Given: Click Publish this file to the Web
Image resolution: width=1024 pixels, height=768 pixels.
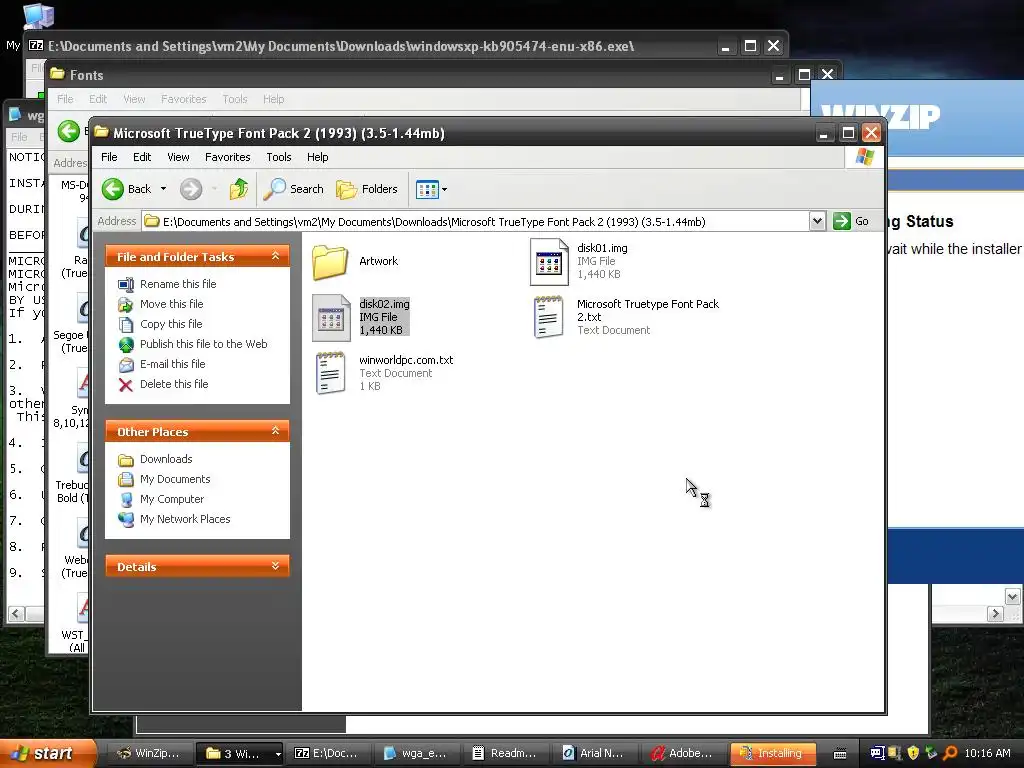Looking at the screenshot, I should pyautogui.click(x=203, y=344).
